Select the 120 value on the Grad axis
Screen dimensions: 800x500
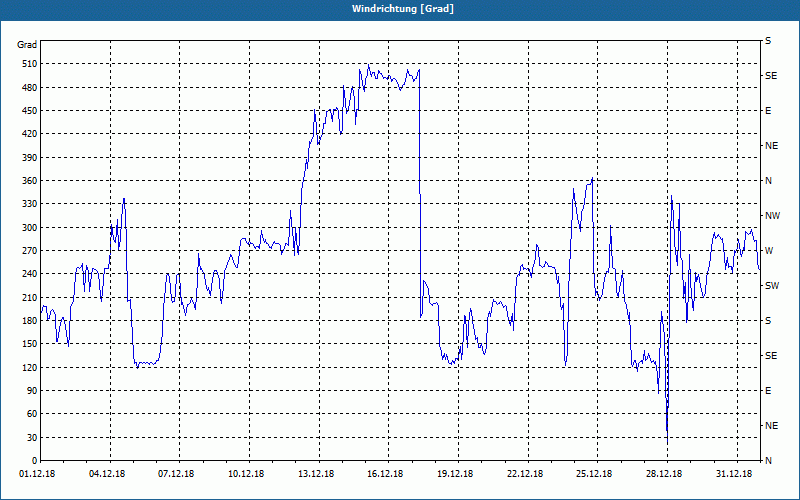click(x=30, y=367)
